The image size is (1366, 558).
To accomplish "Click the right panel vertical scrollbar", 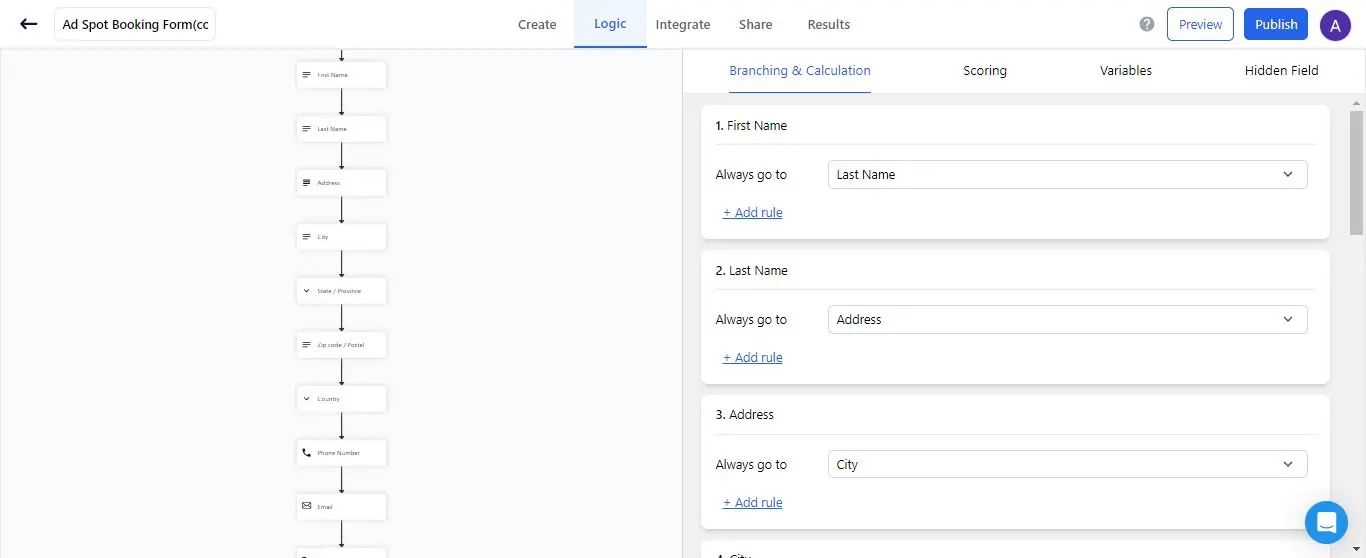I will pyautogui.click(x=1357, y=170).
